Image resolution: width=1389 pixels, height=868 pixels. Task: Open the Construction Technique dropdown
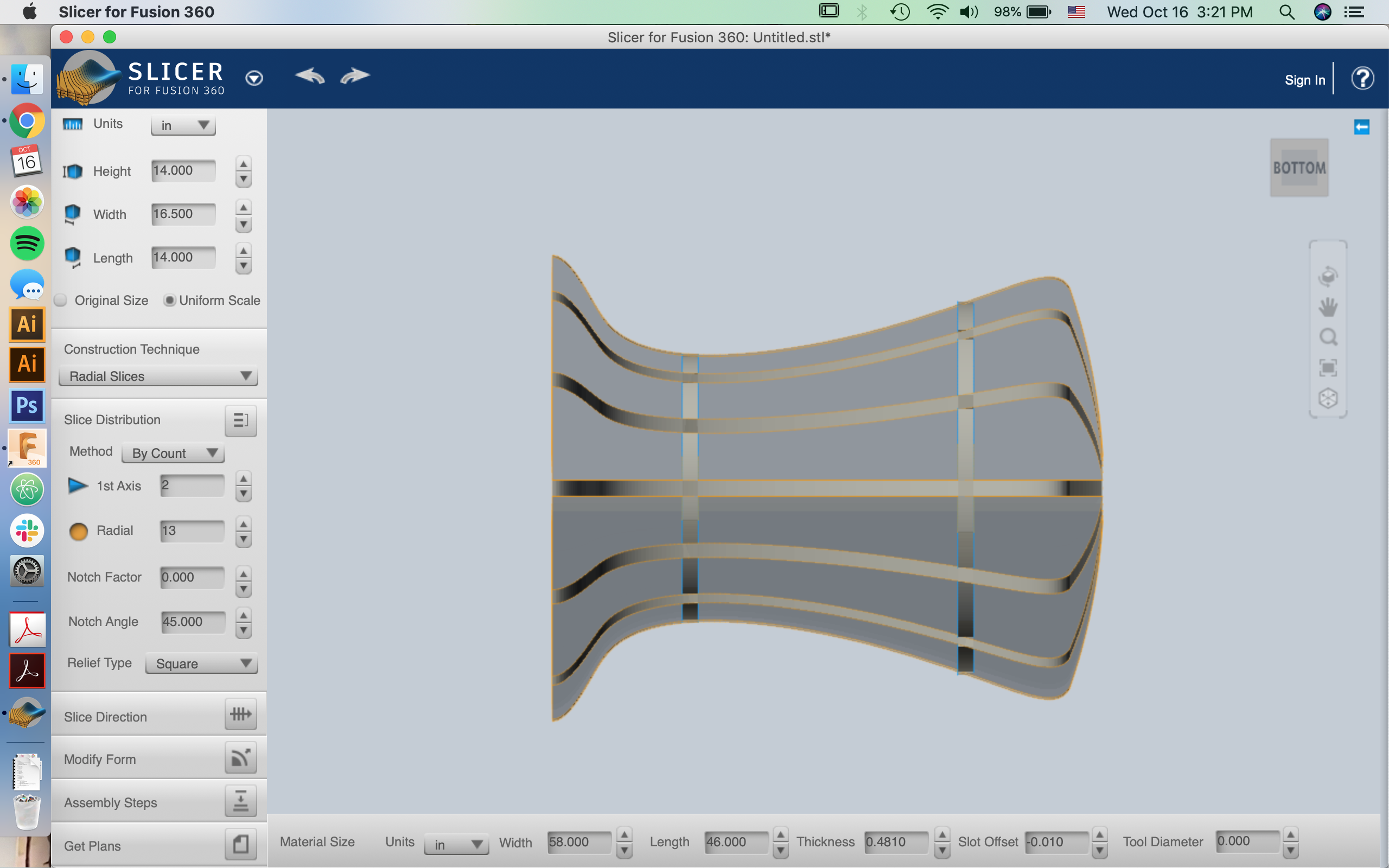pos(158,376)
